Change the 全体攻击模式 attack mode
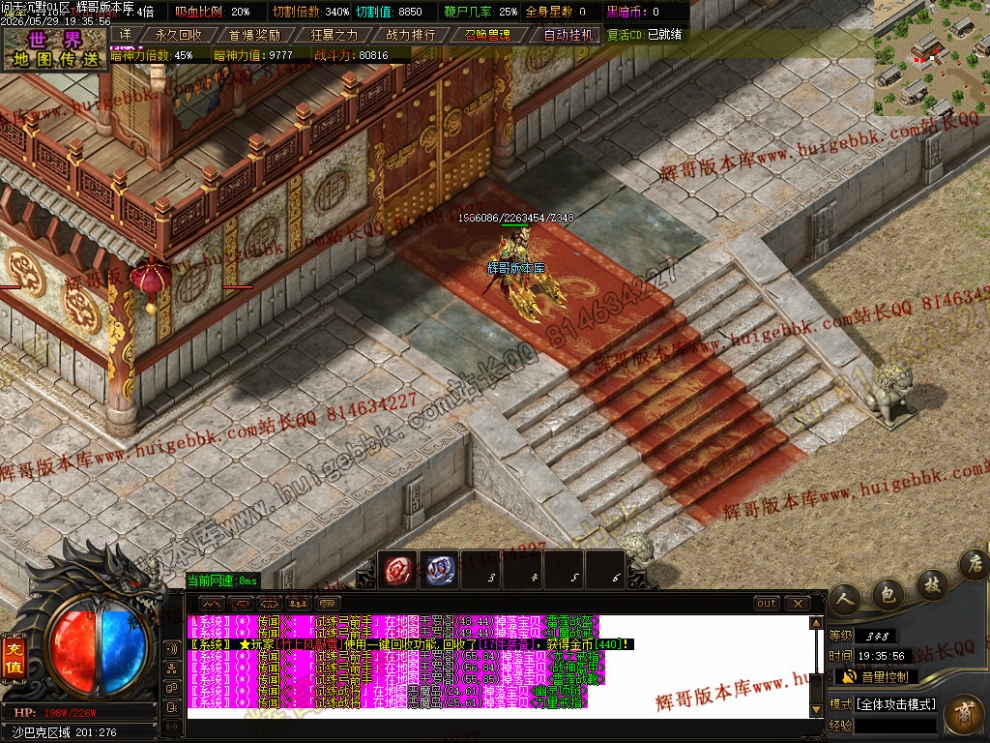This screenshot has height=743, width=990. (896, 704)
